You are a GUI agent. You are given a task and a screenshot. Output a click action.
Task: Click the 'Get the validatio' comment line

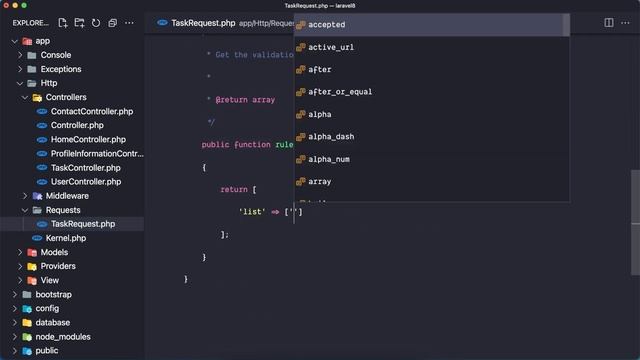coord(254,55)
